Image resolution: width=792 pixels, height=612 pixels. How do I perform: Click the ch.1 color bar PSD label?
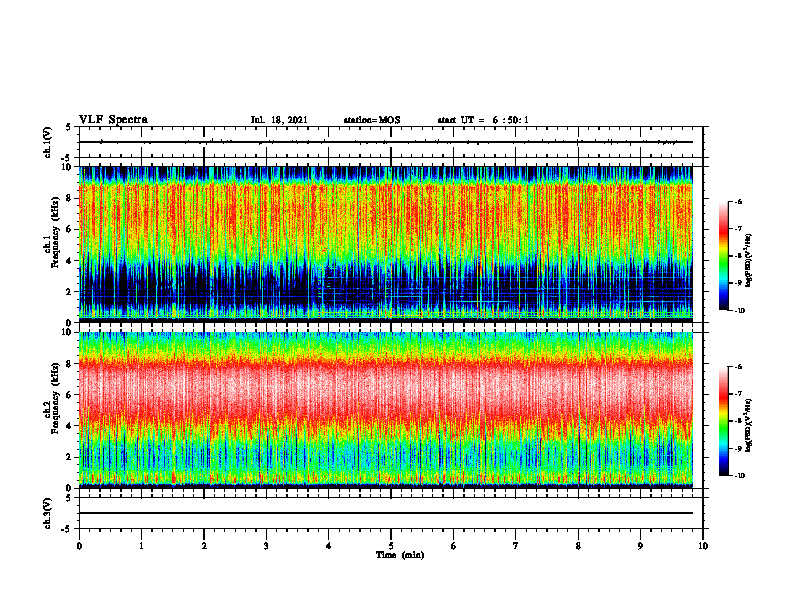pyautogui.click(x=748, y=261)
